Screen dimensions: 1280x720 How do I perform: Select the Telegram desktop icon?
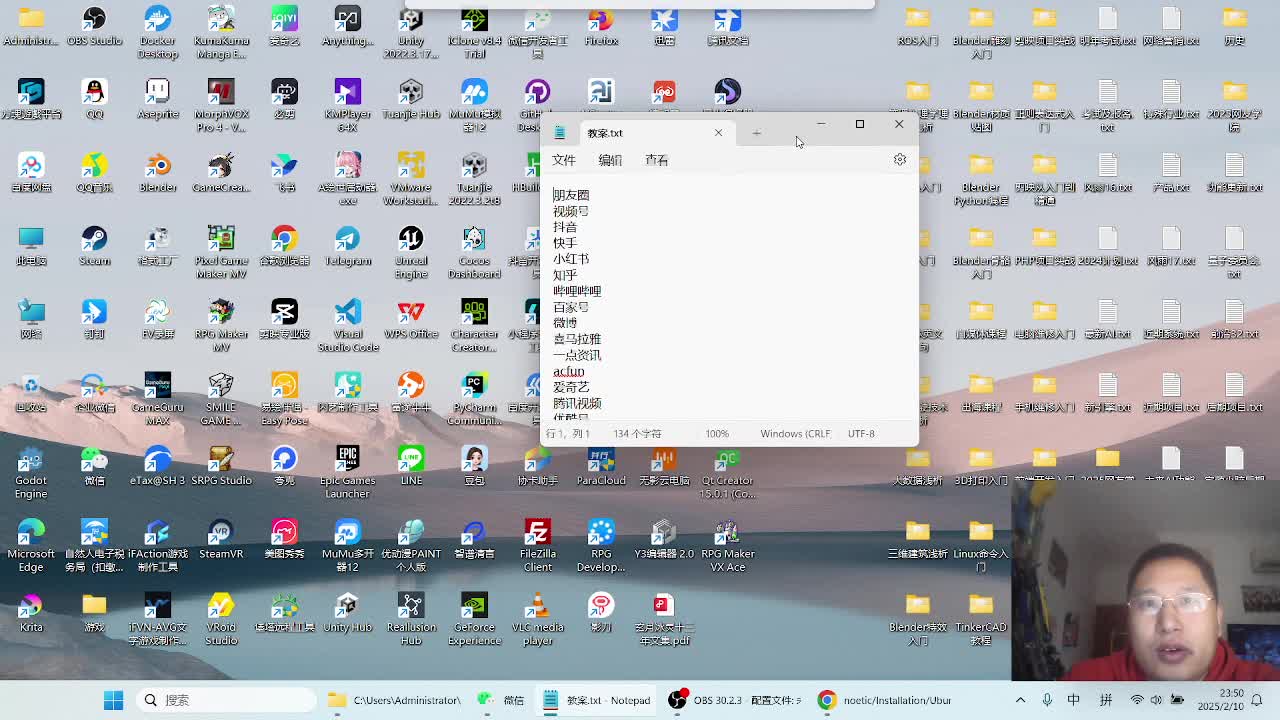pyautogui.click(x=347, y=246)
